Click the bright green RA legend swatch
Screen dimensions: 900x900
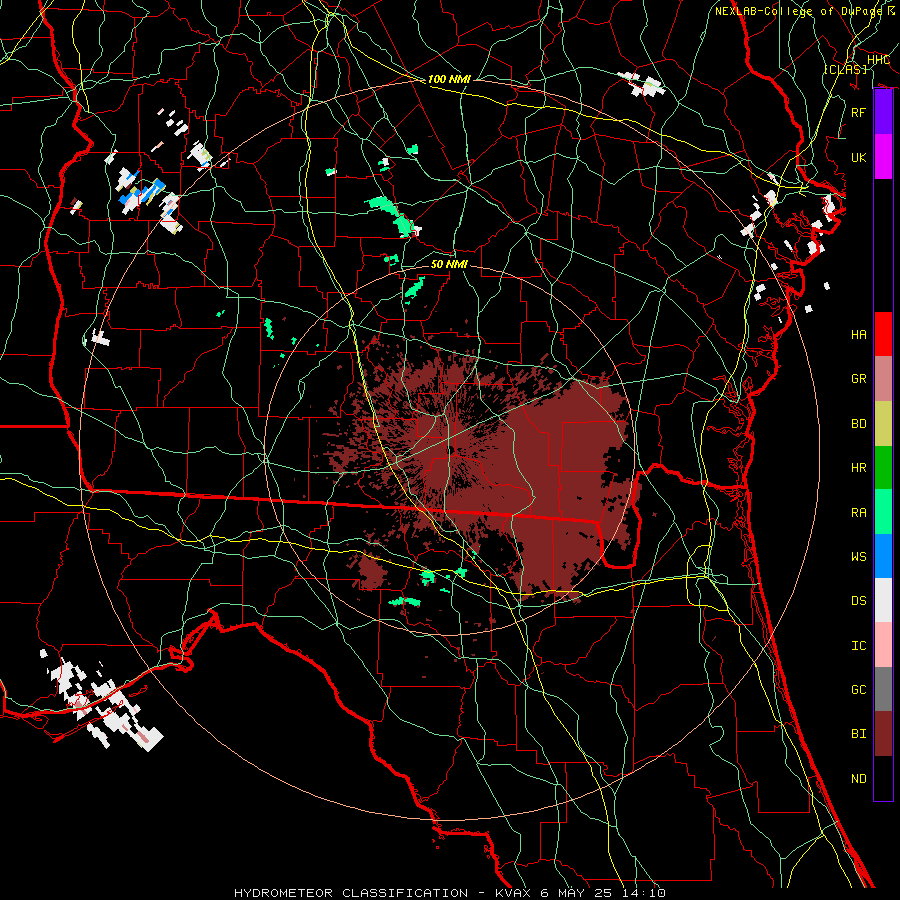[883, 512]
